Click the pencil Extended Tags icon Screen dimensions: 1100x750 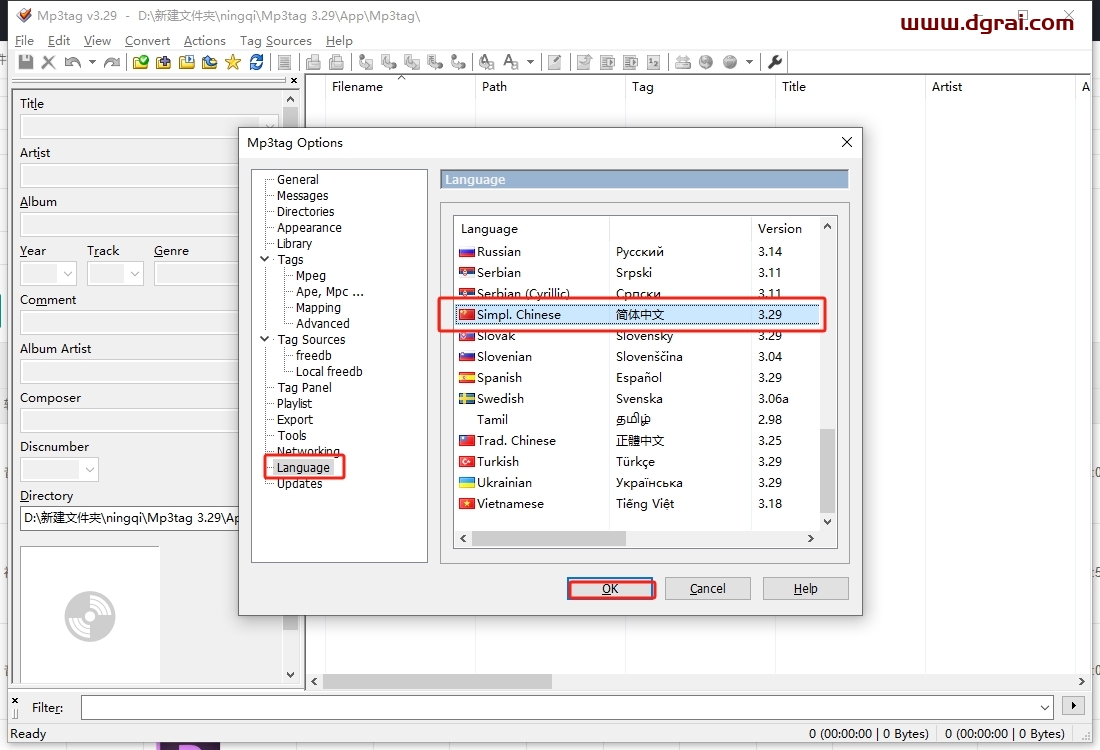(554, 62)
